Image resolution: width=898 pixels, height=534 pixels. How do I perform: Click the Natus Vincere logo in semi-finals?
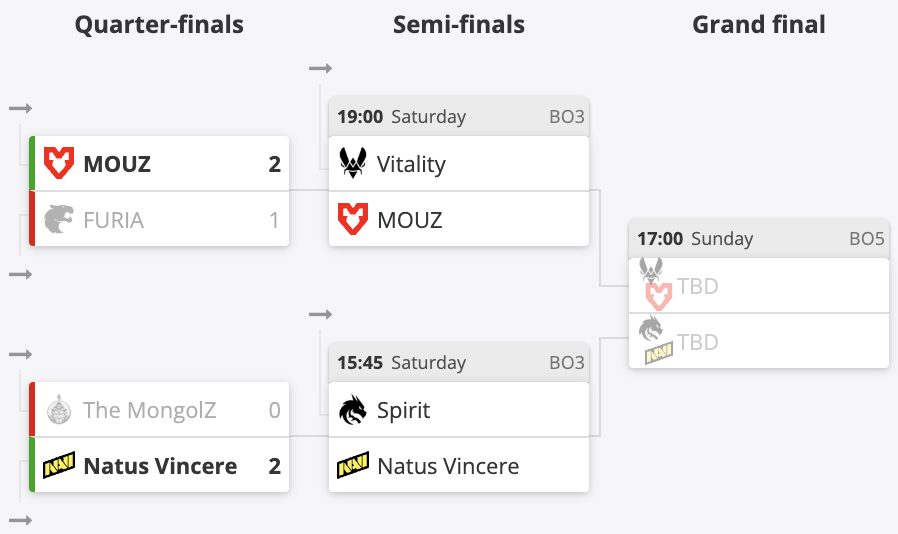tap(353, 465)
